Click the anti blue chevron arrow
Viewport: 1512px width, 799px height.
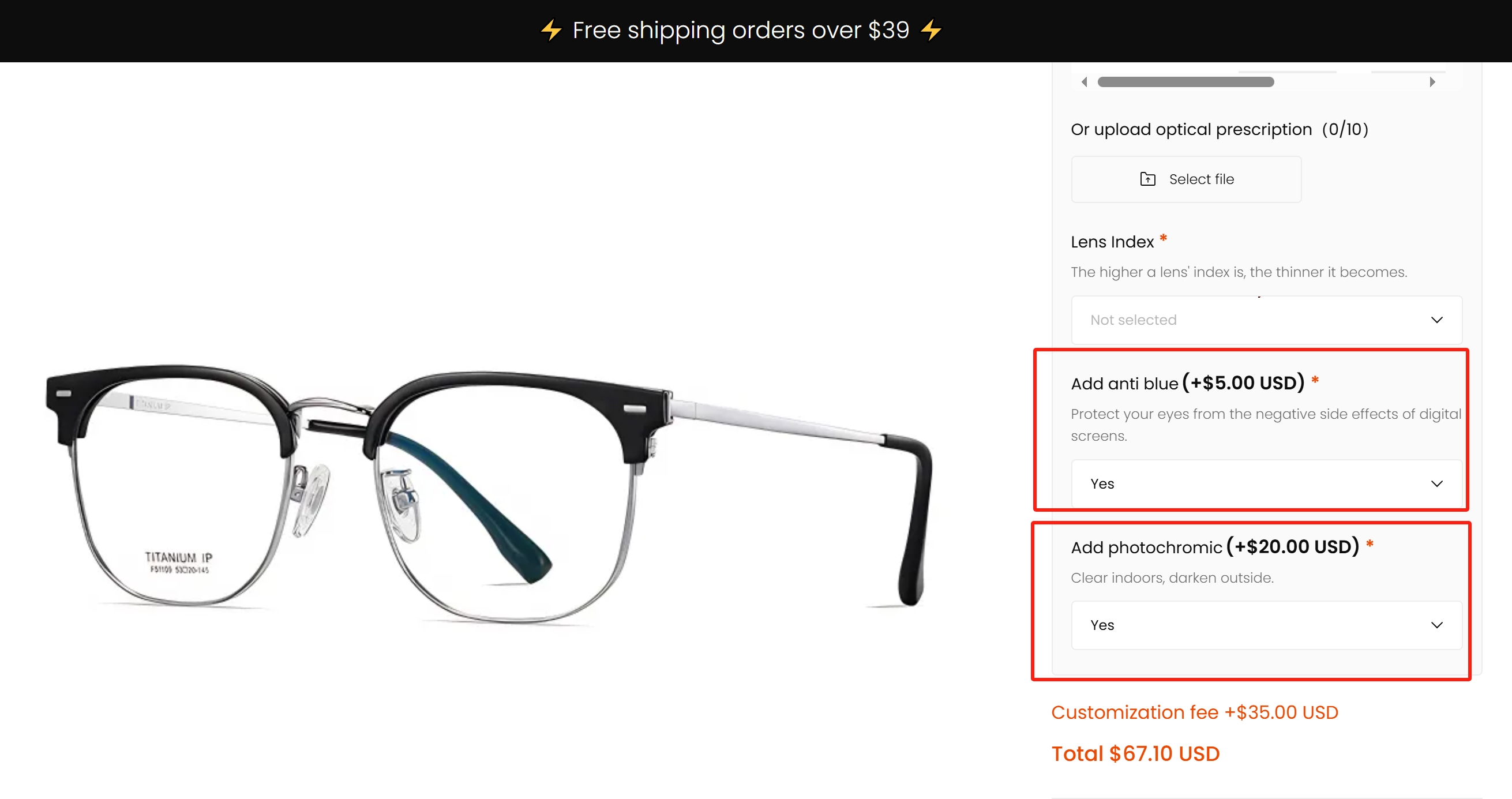1436,484
